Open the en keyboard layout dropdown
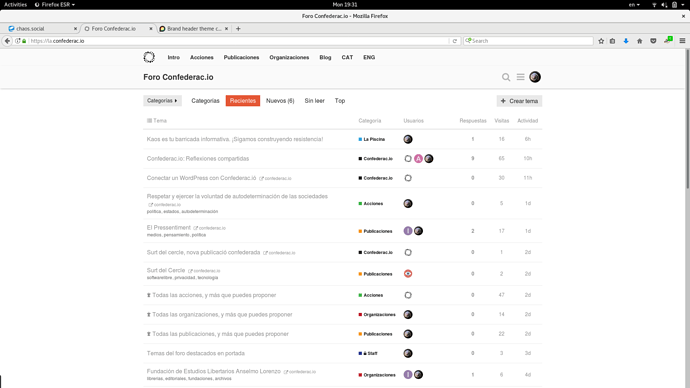This screenshot has width=690, height=388. tap(634, 4)
